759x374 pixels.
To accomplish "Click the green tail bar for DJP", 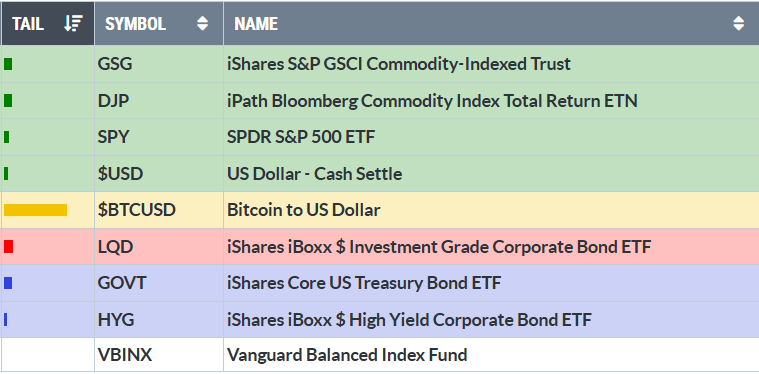I will click(8, 101).
